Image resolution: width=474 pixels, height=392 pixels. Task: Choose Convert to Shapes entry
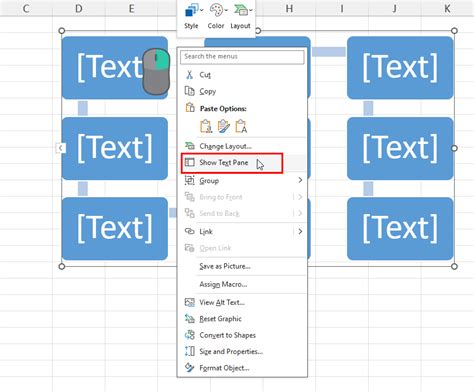click(x=242, y=335)
